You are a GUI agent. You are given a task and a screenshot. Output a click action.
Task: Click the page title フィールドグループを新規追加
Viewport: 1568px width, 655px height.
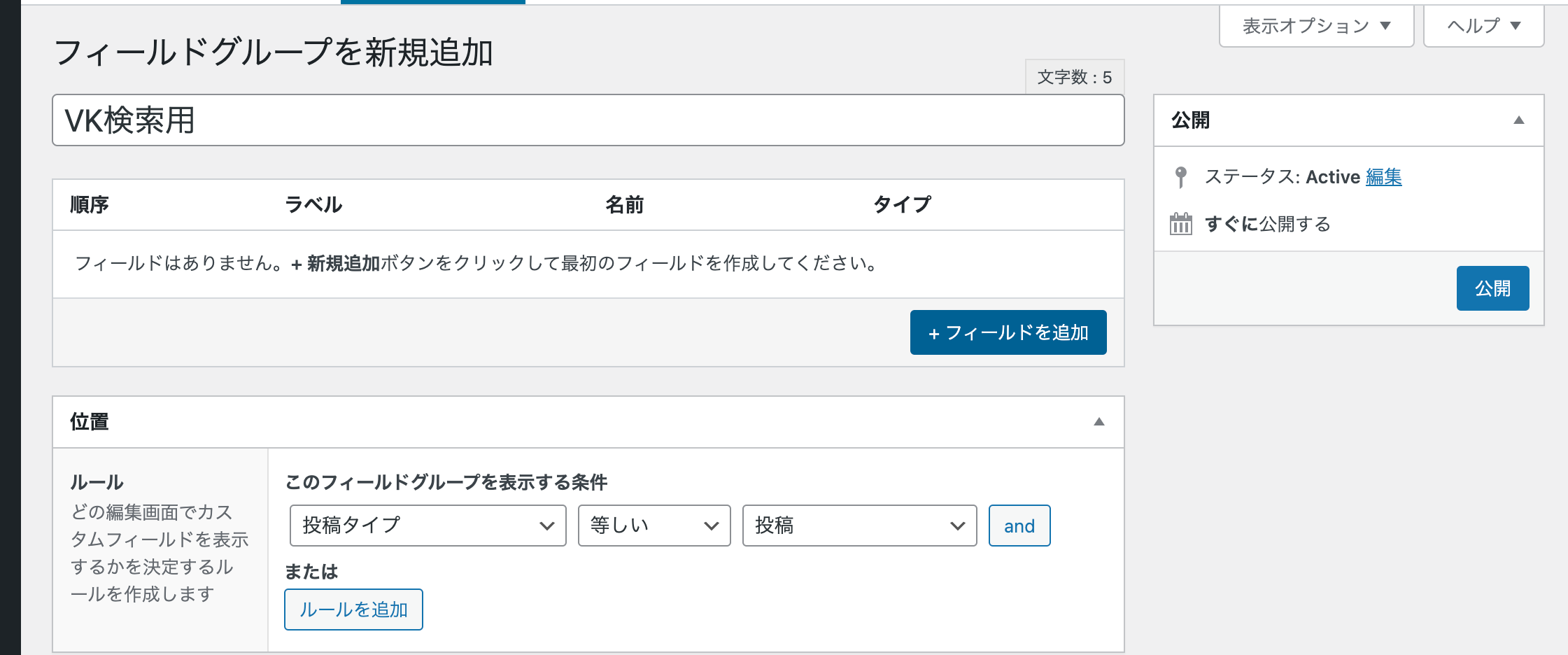click(x=274, y=52)
